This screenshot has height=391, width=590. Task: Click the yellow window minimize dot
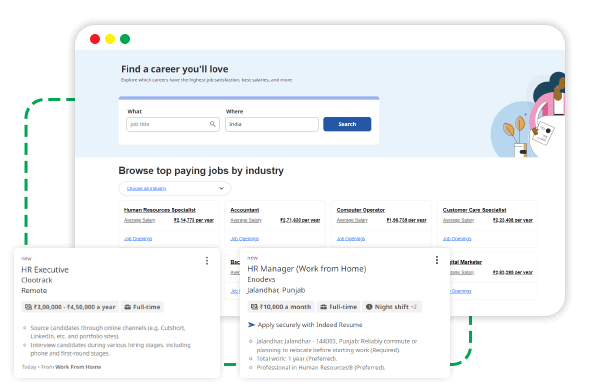110,39
